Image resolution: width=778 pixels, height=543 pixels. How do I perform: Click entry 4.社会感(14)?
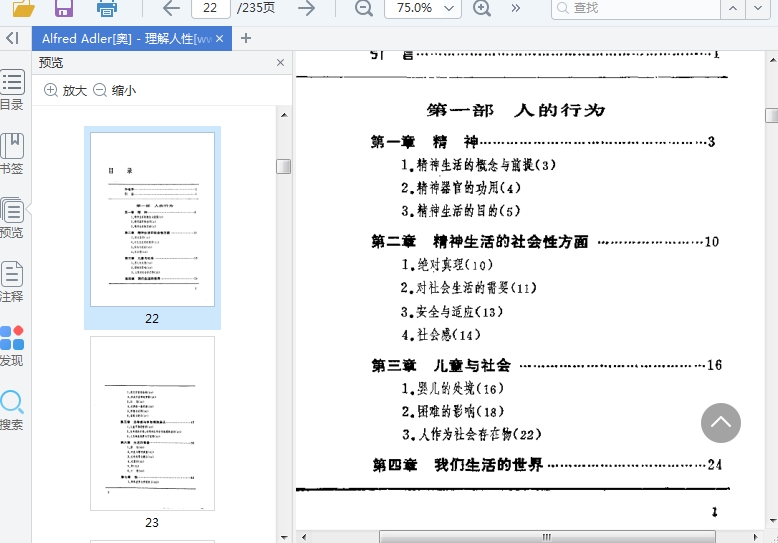coord(441,335)
